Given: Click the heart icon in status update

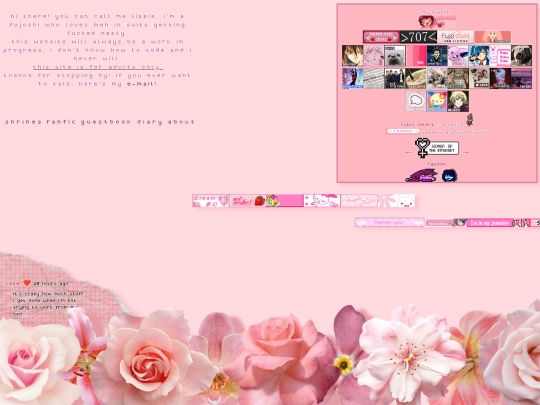Looking at the screenshot, I should pyautogui.click(x=27, y=283).
